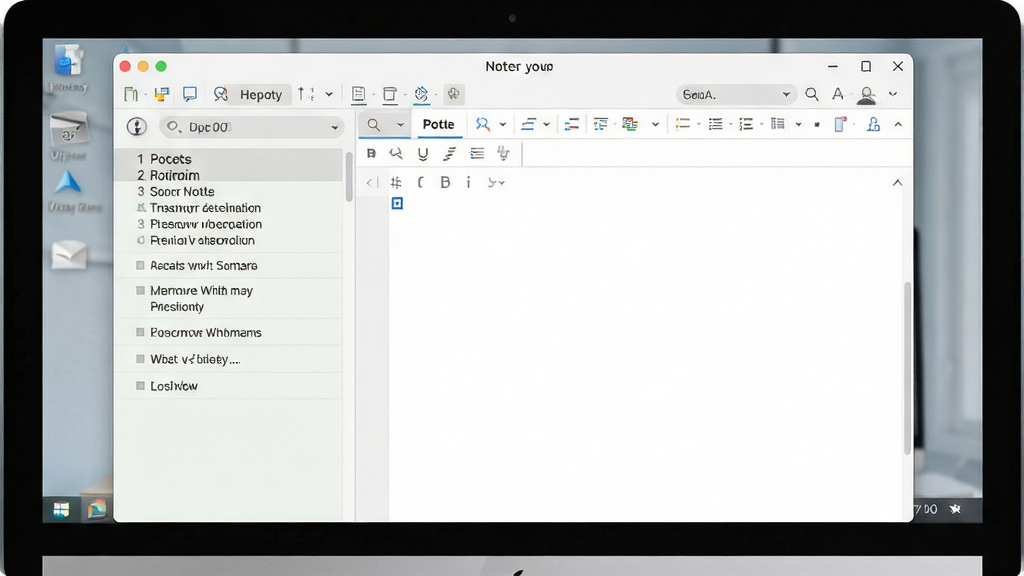Image resolution: width=1024 pixels, height=576 pixels.
Task: Click the round info icon beside the Dpt 00 field
Action: (136, 127)
